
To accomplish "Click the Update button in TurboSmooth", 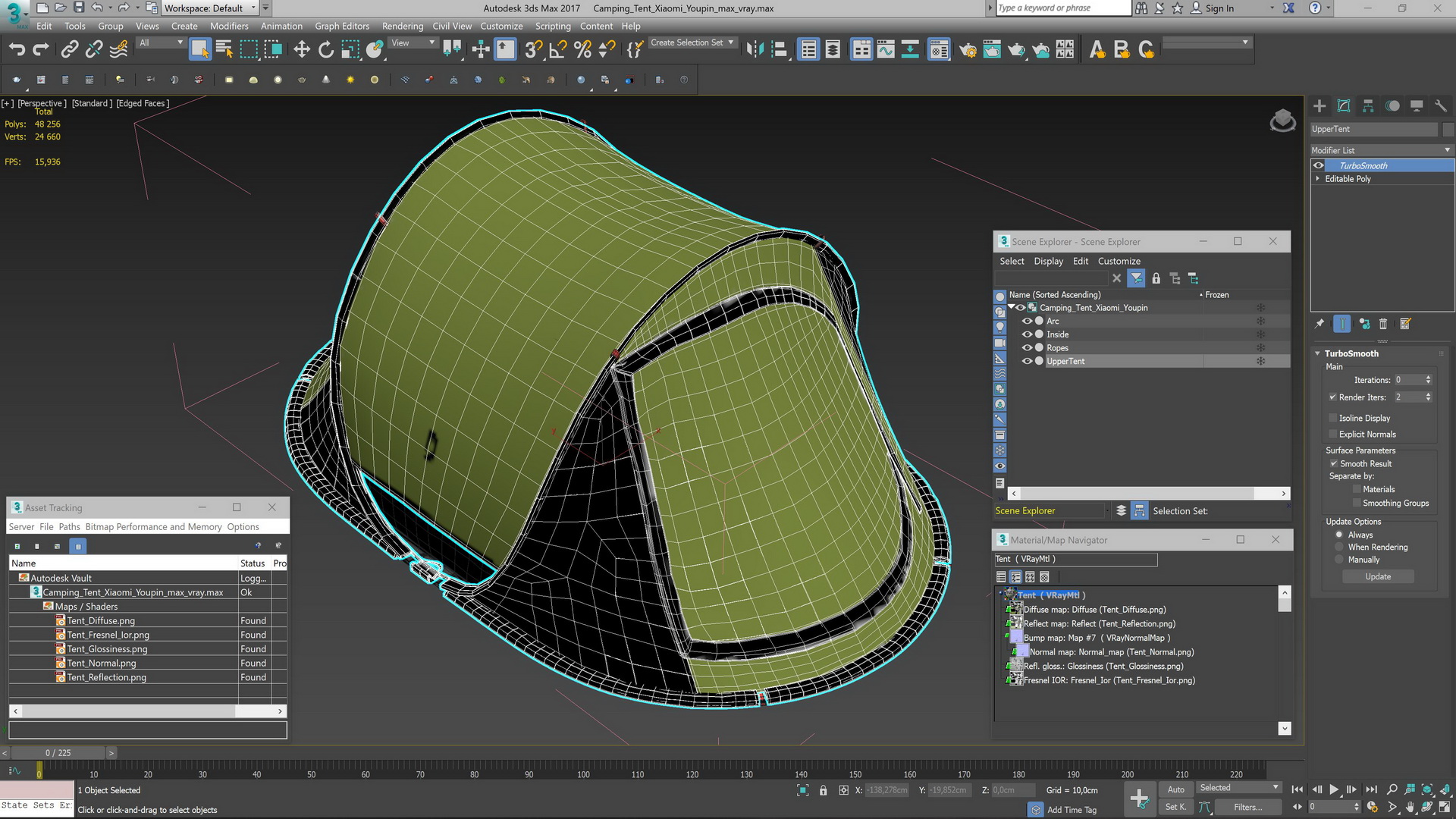I will [x=1378, y=577].
